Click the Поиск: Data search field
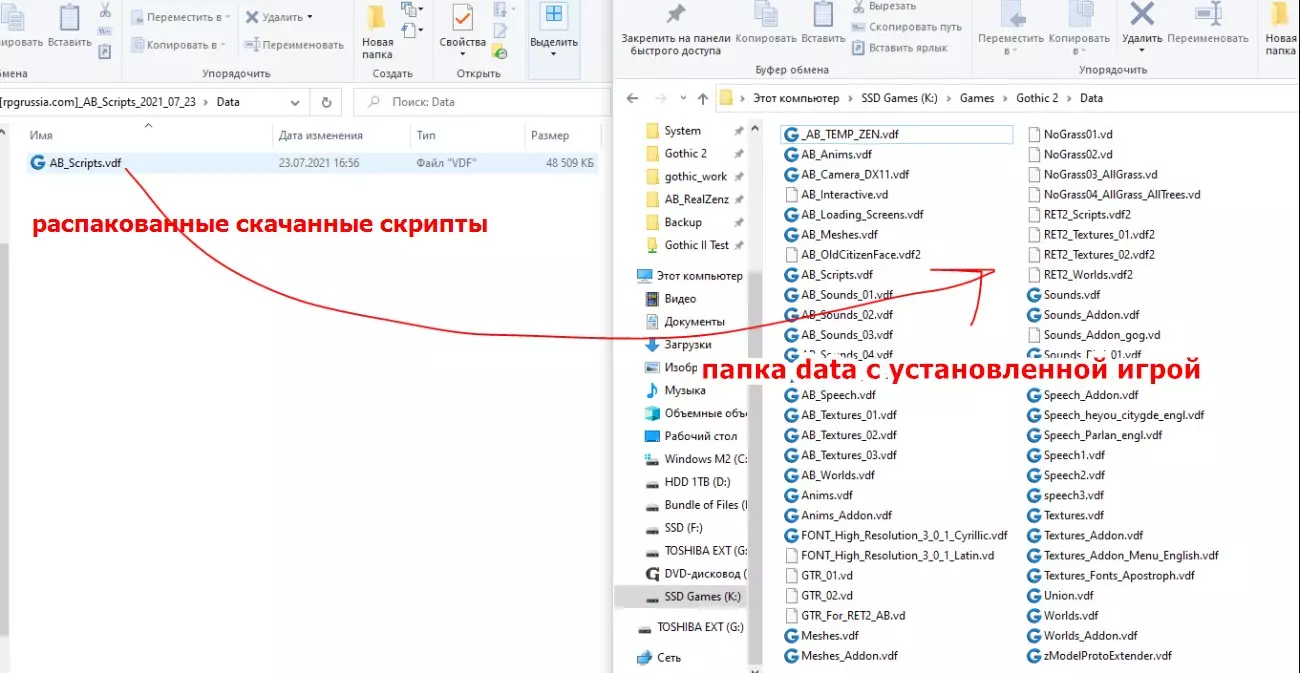This screenshot has height=673, width=1300. click(x=482, y=102)
